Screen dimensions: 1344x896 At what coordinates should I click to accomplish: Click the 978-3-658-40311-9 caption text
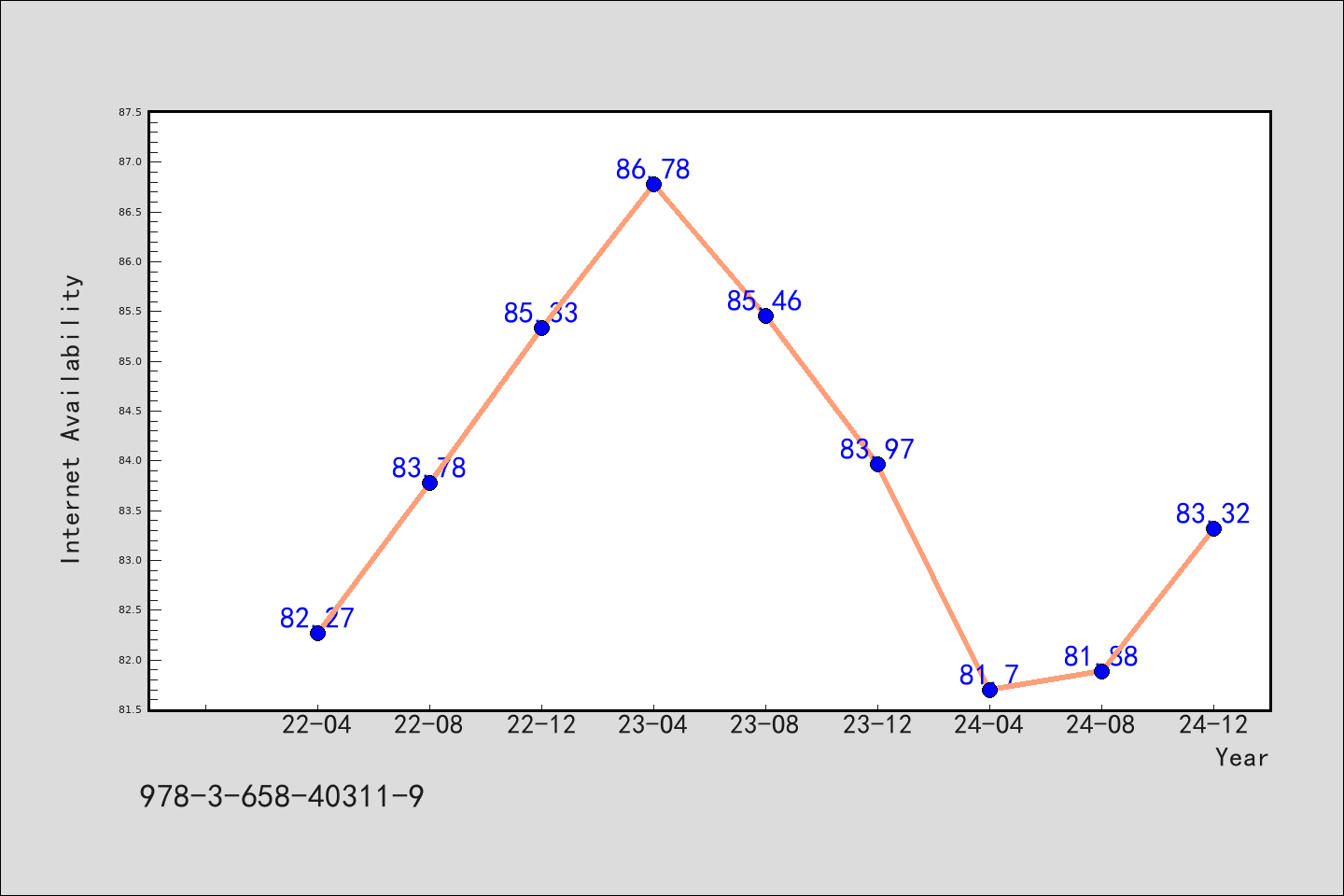tap(282, 796)
